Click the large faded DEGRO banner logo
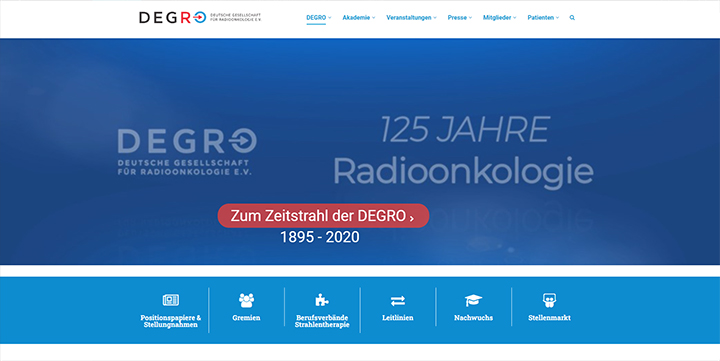 (x=187, y=152)
